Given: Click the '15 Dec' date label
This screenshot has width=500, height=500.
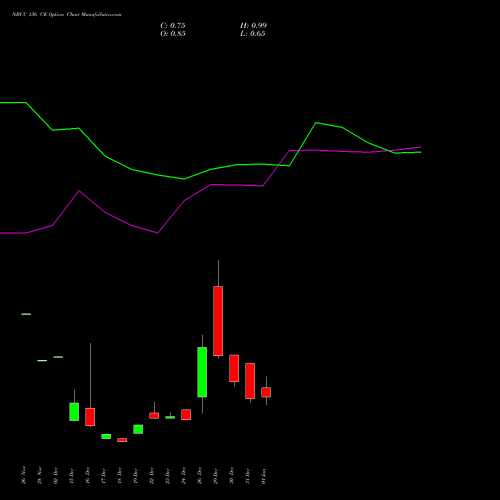Looking at the screenshot, I should click(x=72, y=475).
